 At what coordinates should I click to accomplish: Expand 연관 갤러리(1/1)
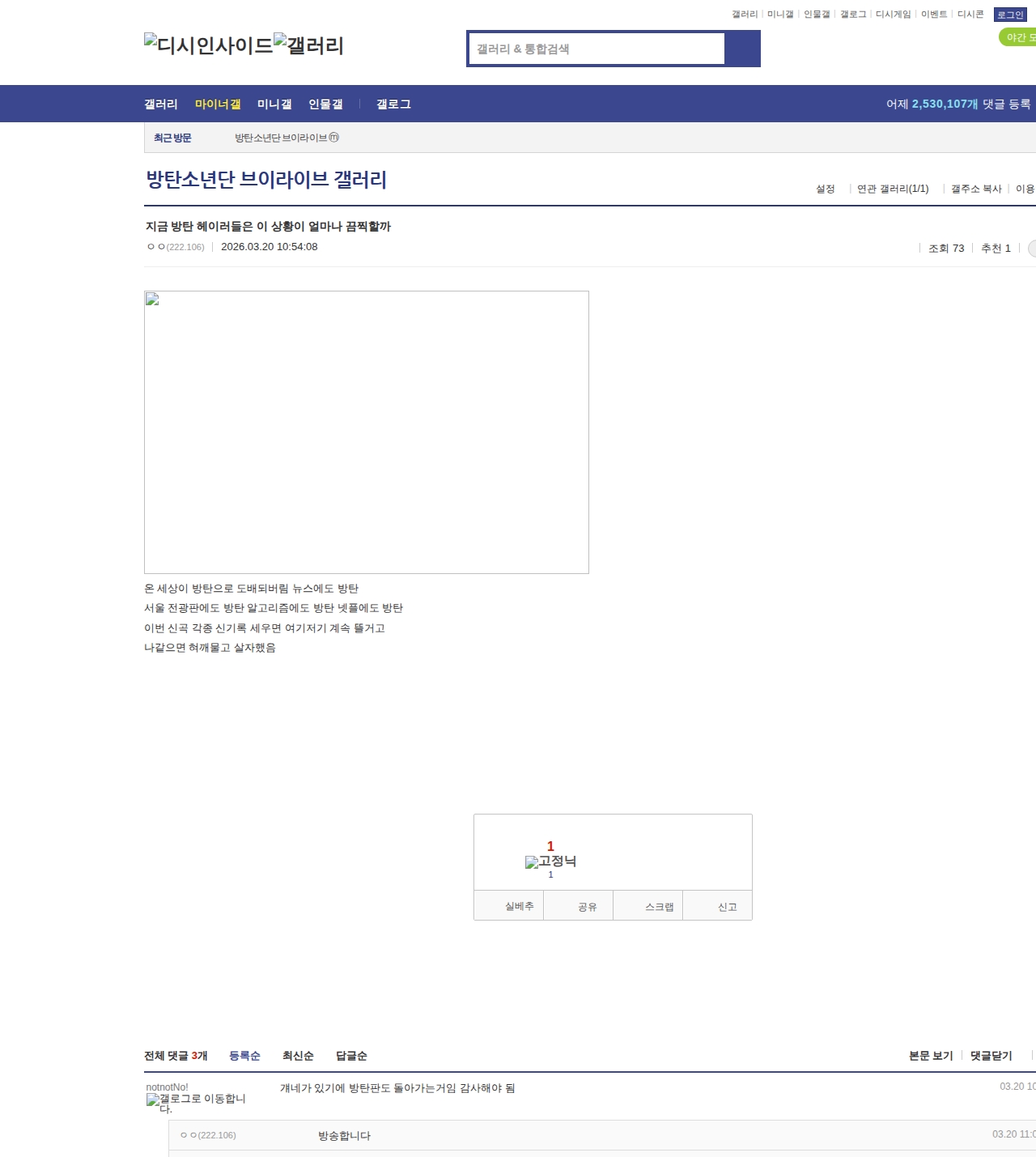pos(893,189)
